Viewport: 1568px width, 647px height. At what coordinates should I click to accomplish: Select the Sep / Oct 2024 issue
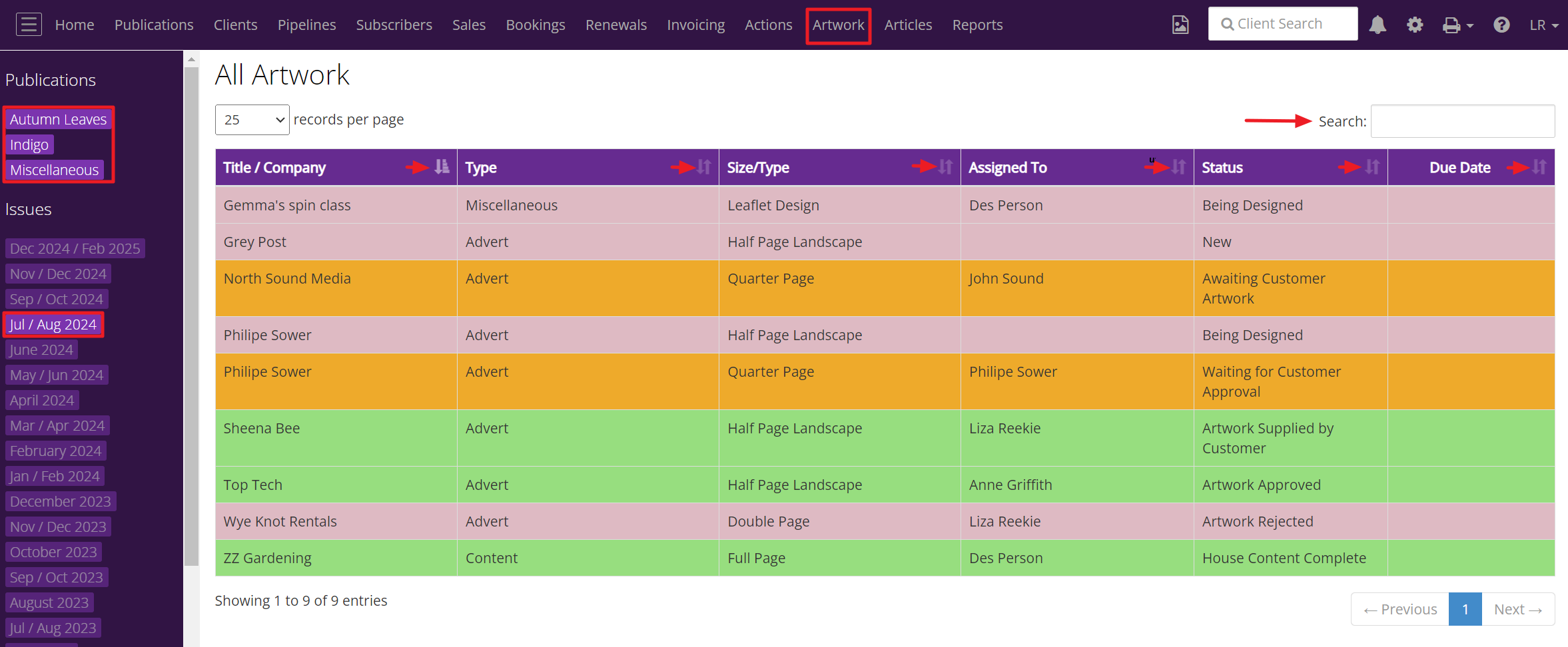[57, 299]
